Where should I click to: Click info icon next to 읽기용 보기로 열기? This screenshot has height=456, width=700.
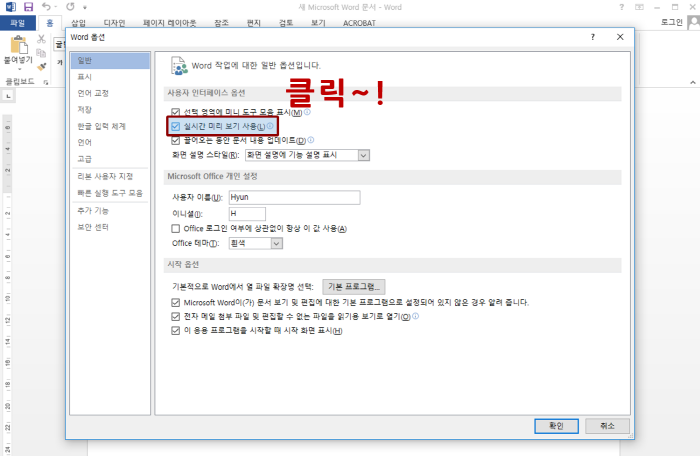tap(415, 316)
